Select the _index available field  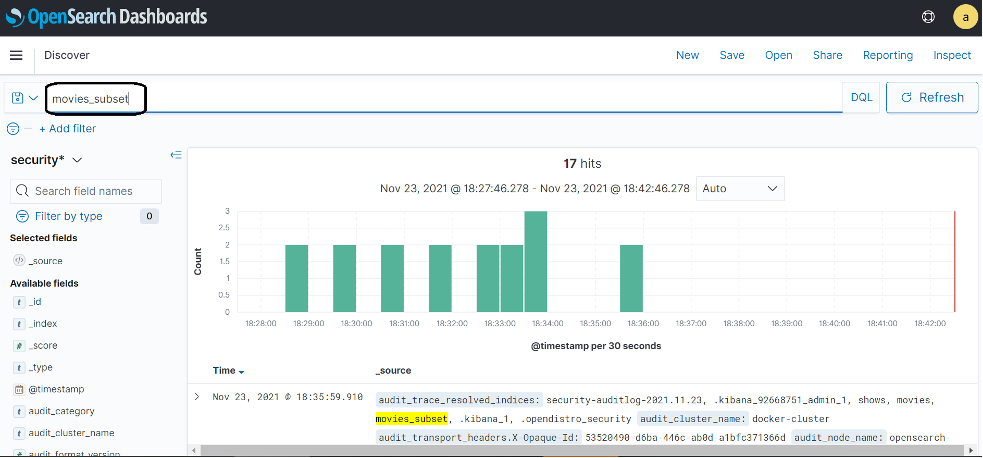click(43, 324)
